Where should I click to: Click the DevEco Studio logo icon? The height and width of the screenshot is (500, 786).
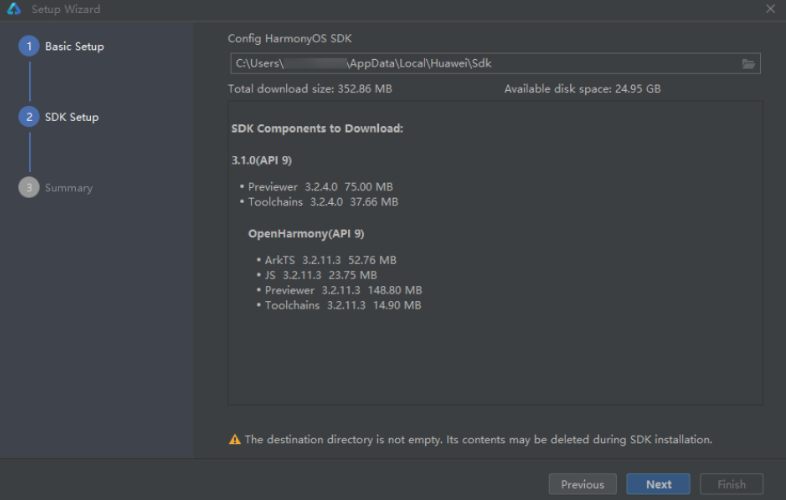click(14, 9)
